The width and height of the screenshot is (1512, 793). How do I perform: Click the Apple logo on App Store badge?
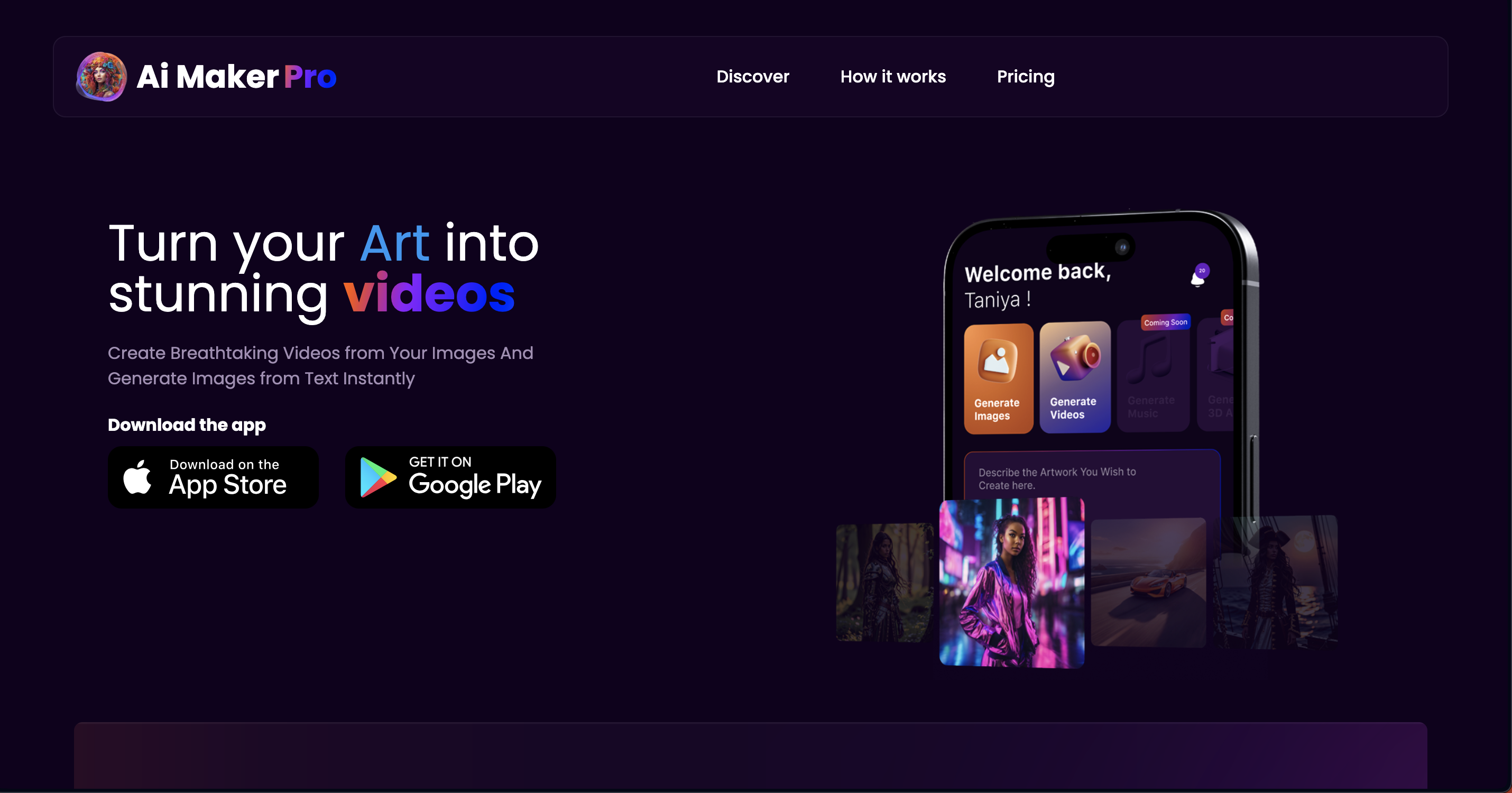coord(137,477)
